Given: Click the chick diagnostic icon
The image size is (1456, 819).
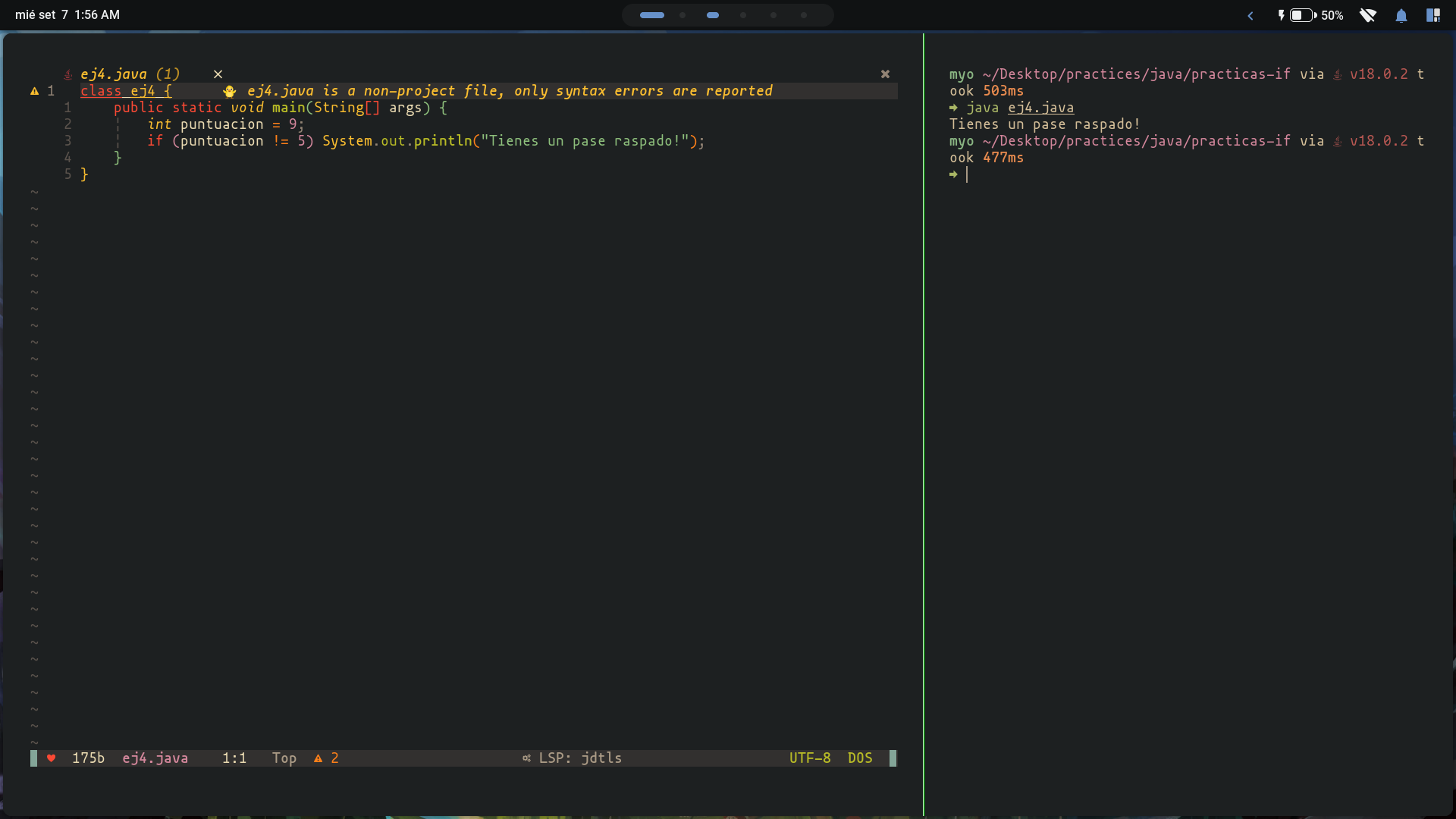Looking at the screenshot, I should [x=229, y=91].
